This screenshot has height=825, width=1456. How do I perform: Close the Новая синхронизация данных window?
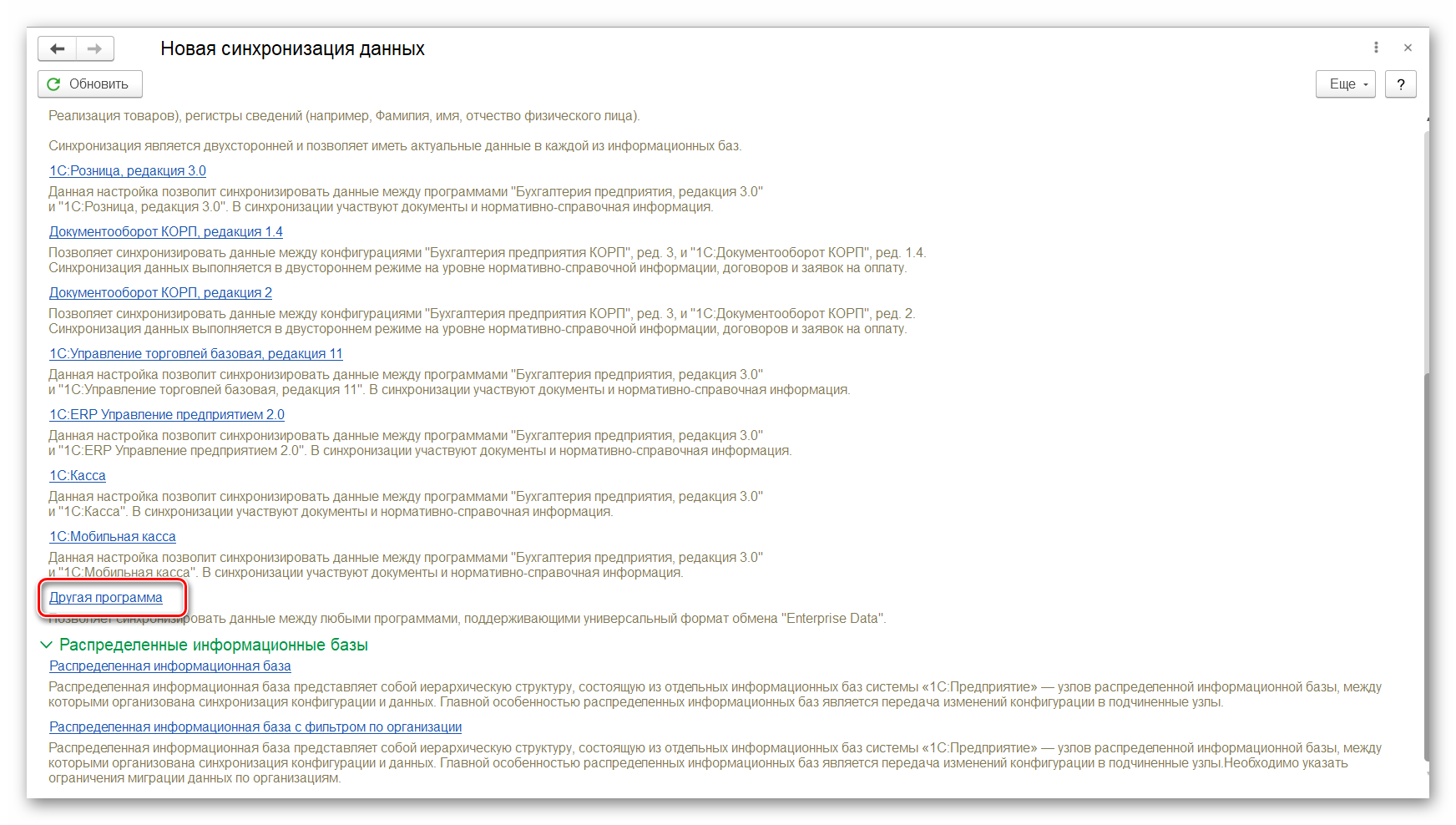[1408, 48]
